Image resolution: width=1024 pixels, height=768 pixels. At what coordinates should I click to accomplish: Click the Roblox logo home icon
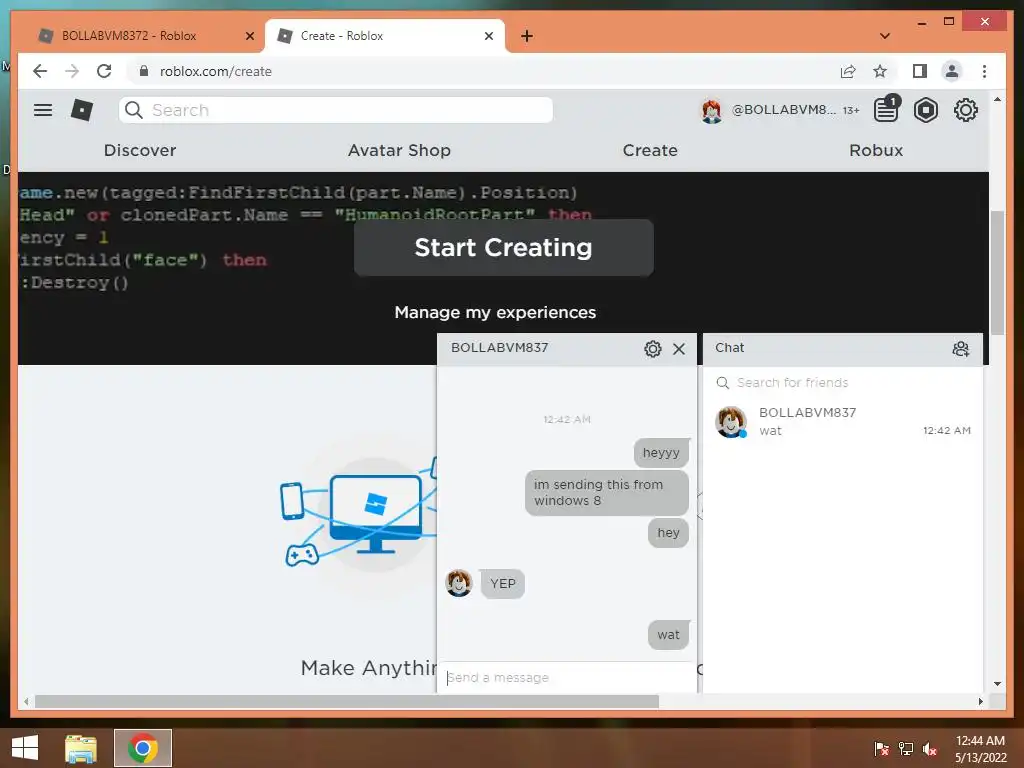[82, 110]
